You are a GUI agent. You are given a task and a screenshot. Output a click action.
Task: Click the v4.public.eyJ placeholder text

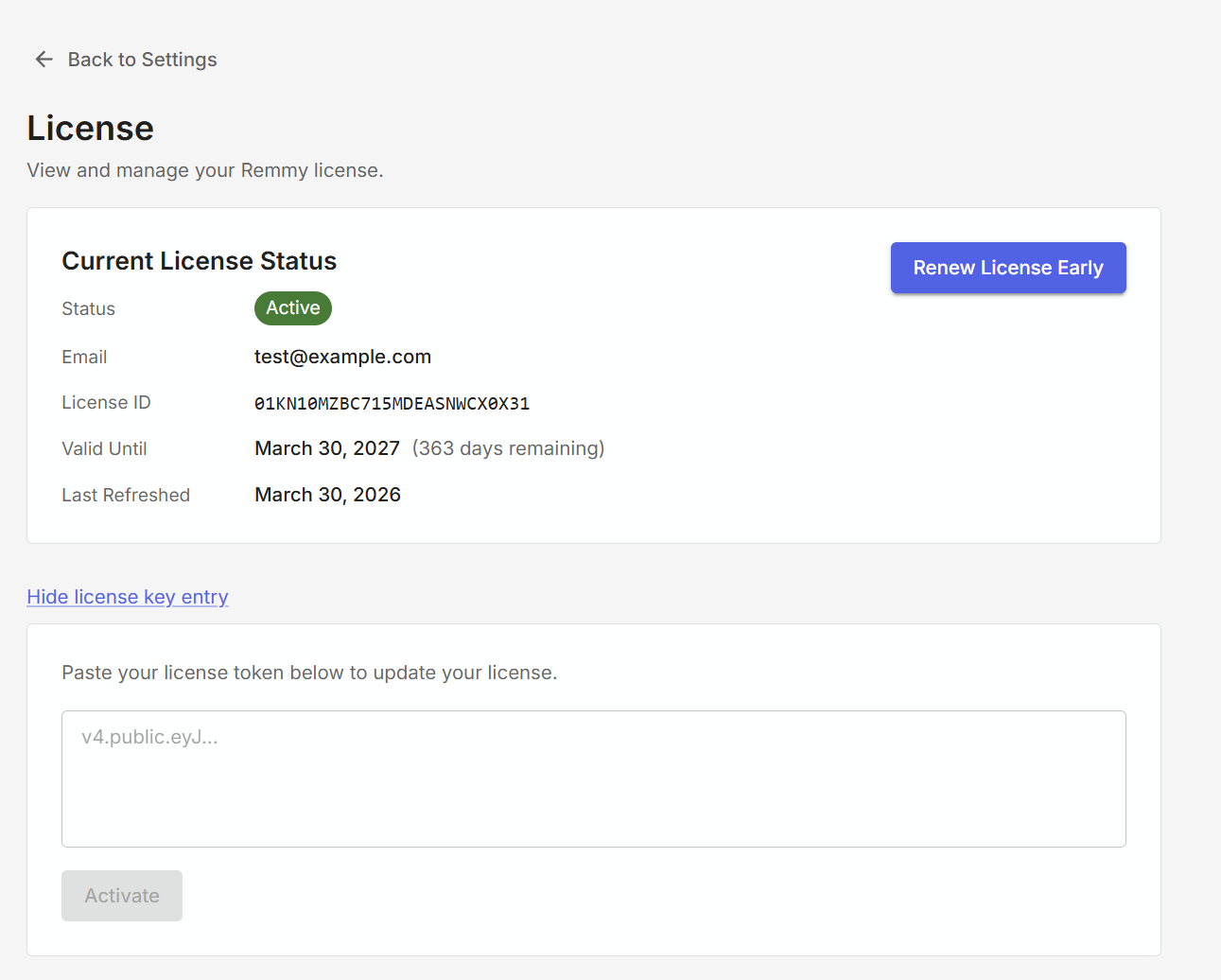151,736
